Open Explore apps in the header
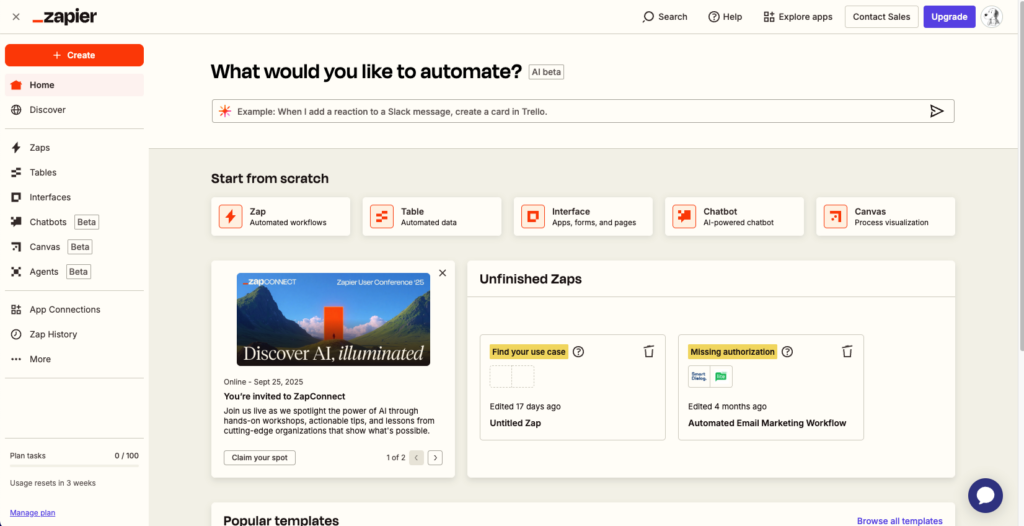This screenshot has width=1024, height=526. [x=797, y=17]
